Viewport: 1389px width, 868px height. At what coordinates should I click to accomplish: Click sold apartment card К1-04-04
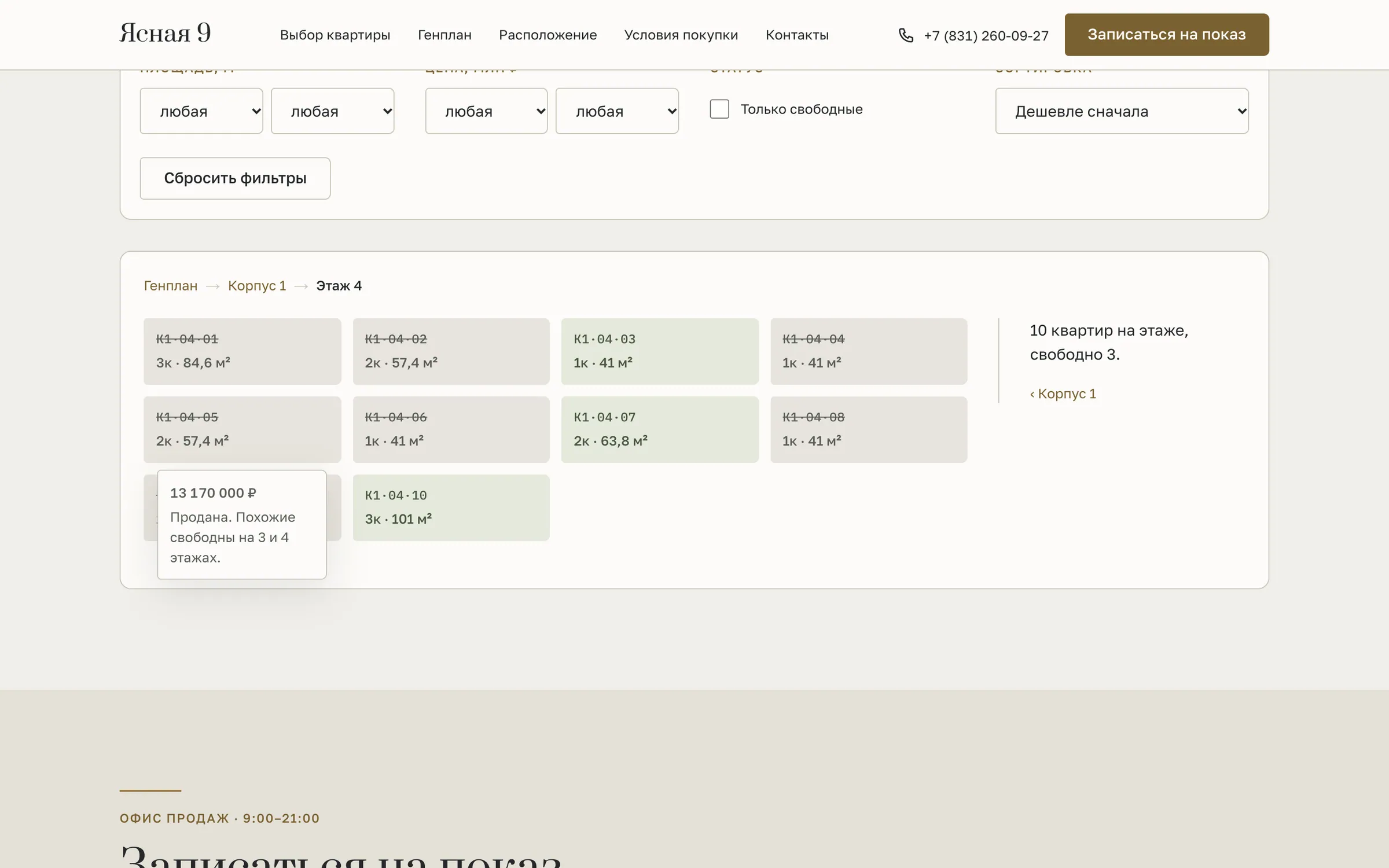pos(869,351)
